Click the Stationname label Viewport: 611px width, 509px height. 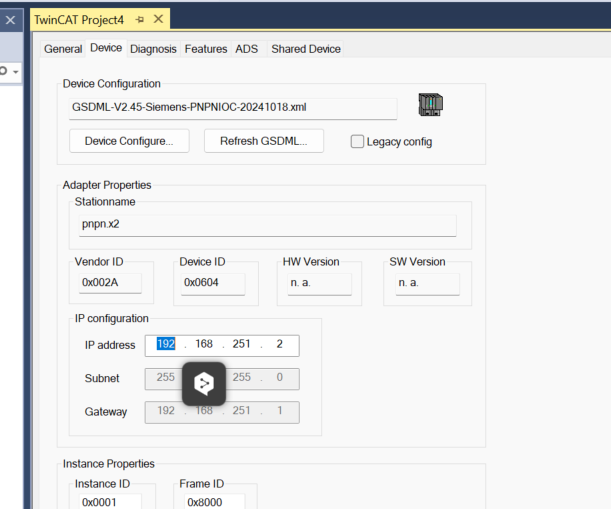point(105,202)
